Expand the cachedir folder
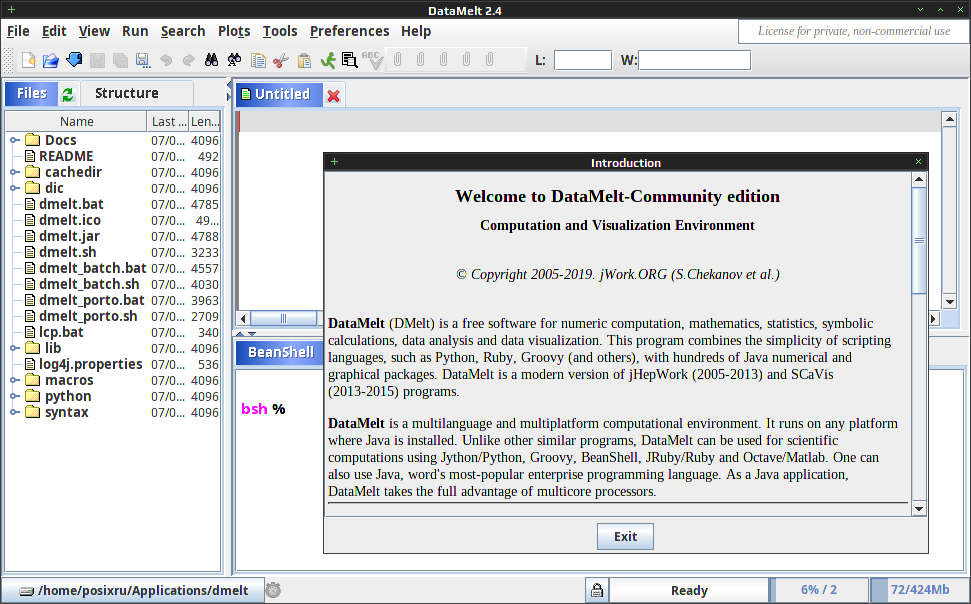 (15, 172)
